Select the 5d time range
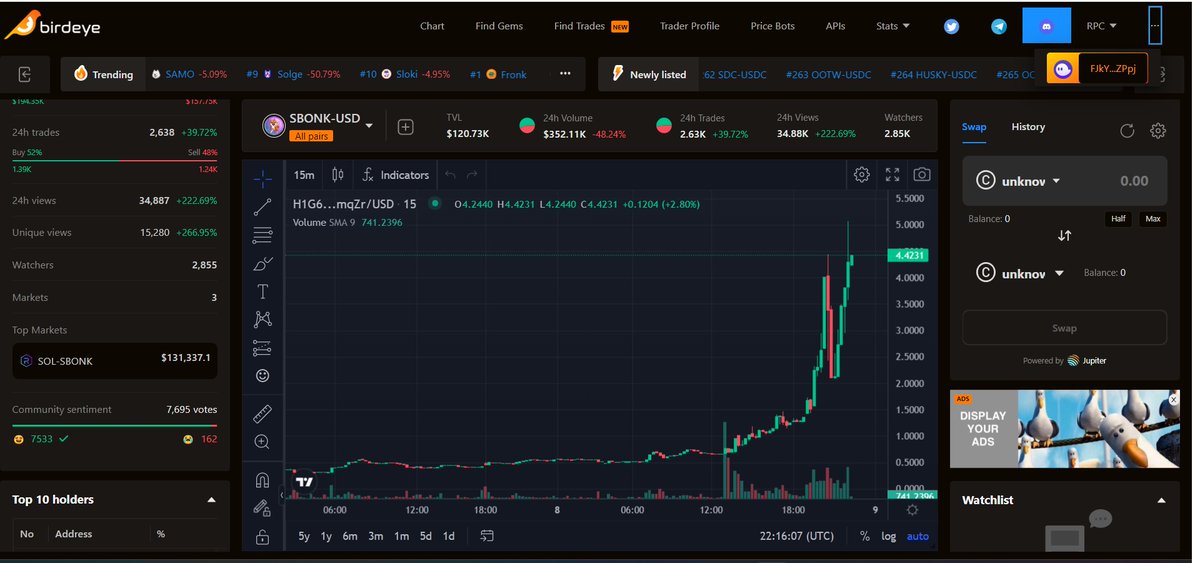The height and width of the screenshot is (563, 1200). click(425, 536)
